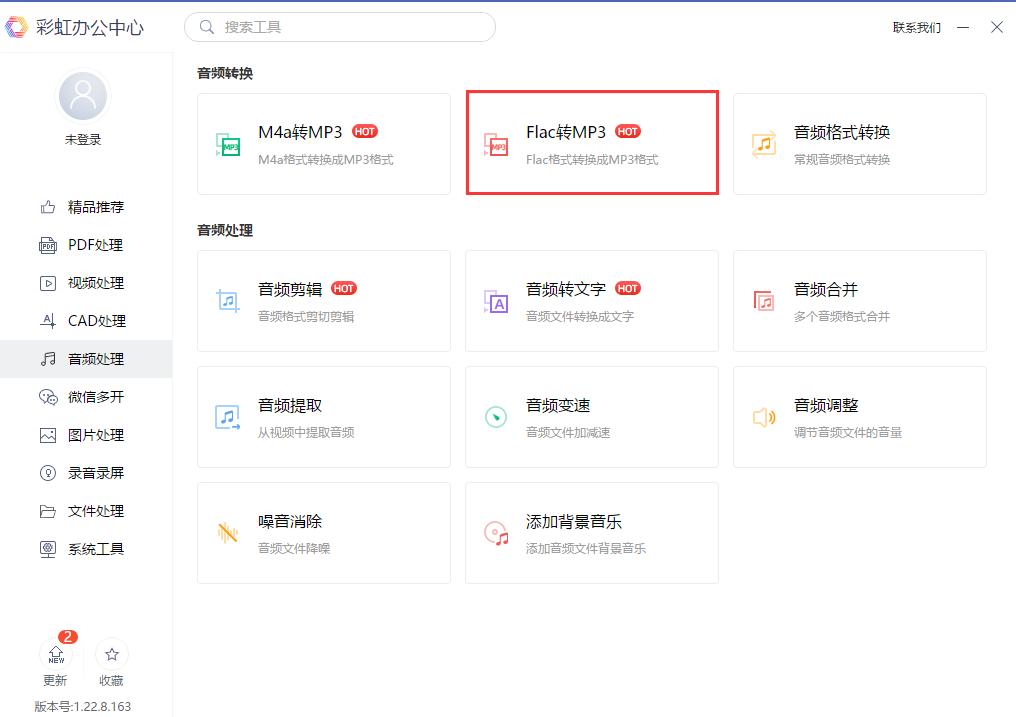Viewport: 1016px width, 717px height.
Task: Click the 更新 update icon
Action: coord(56,663)
